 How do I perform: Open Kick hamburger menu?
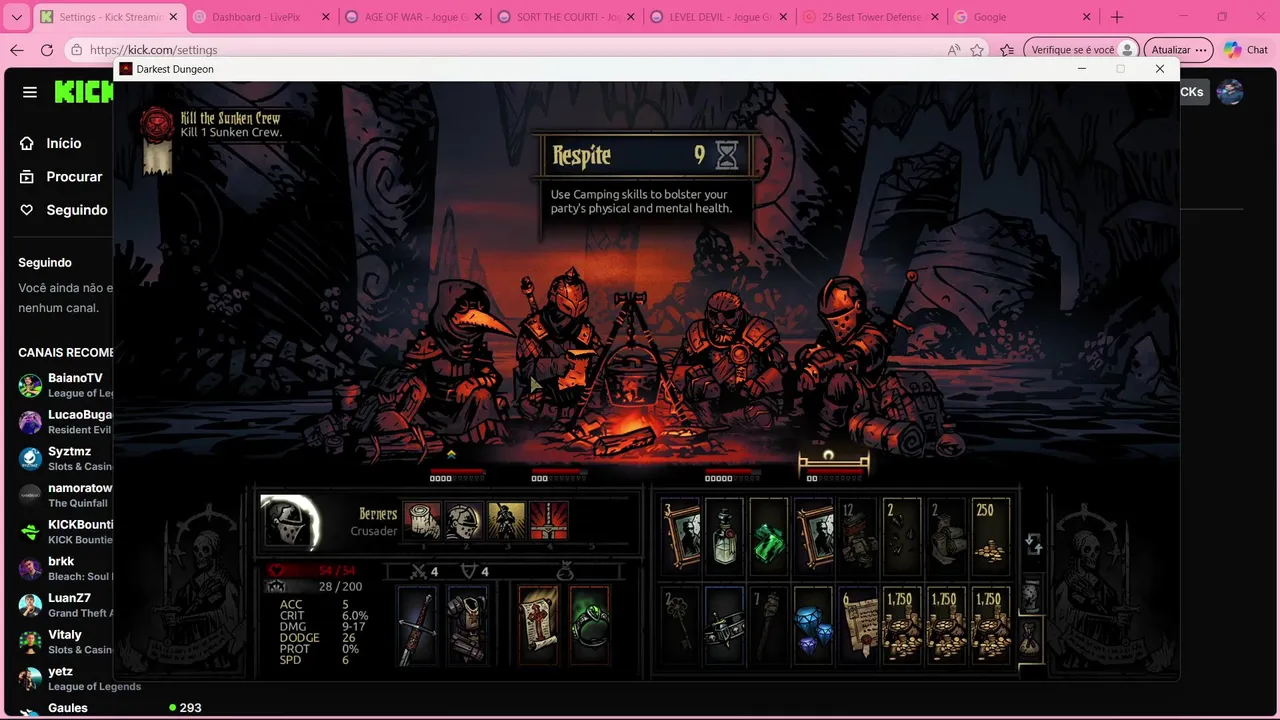pyautogui.click(x=30, y=92)
